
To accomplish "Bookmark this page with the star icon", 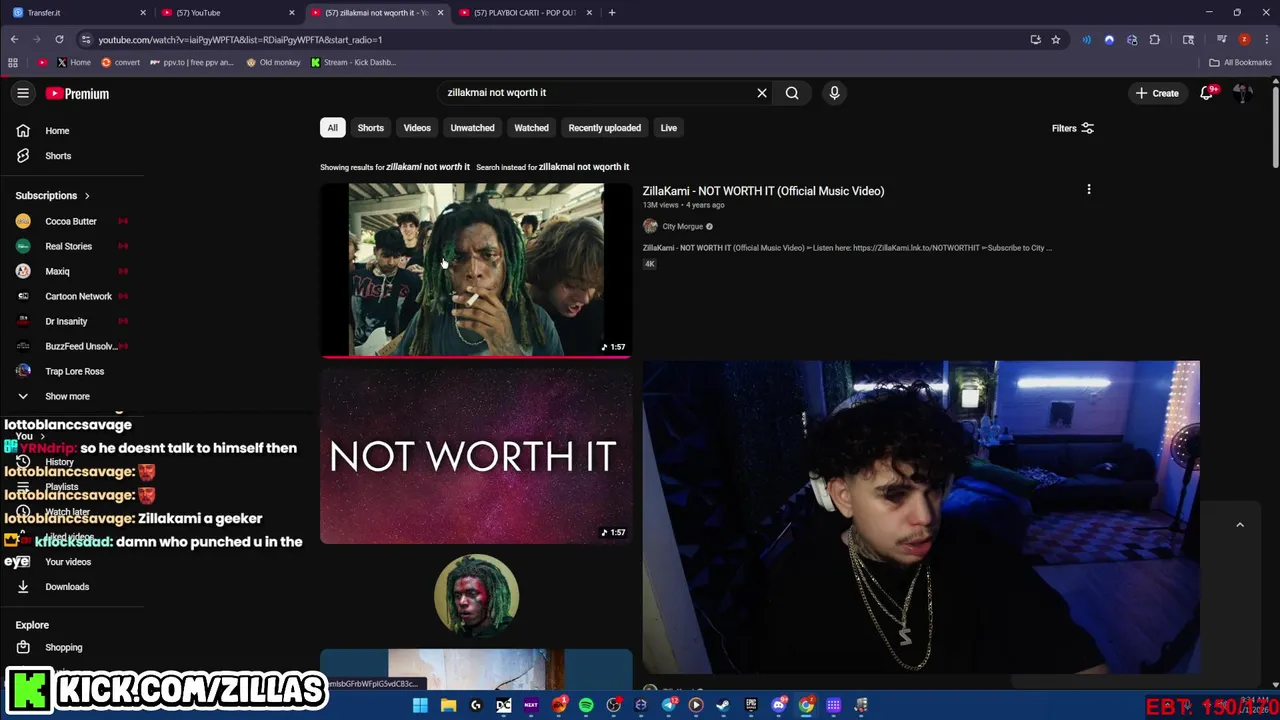I will click(x=1056, y=40).
